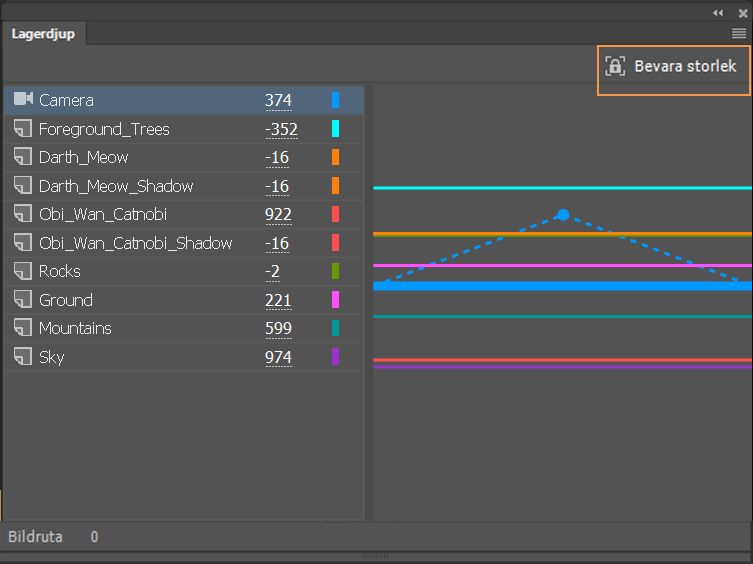Image resolution: width=753 pixels, height=564 pixels.
Task: Click the blue camera point dot
Action: pos(563,215)
